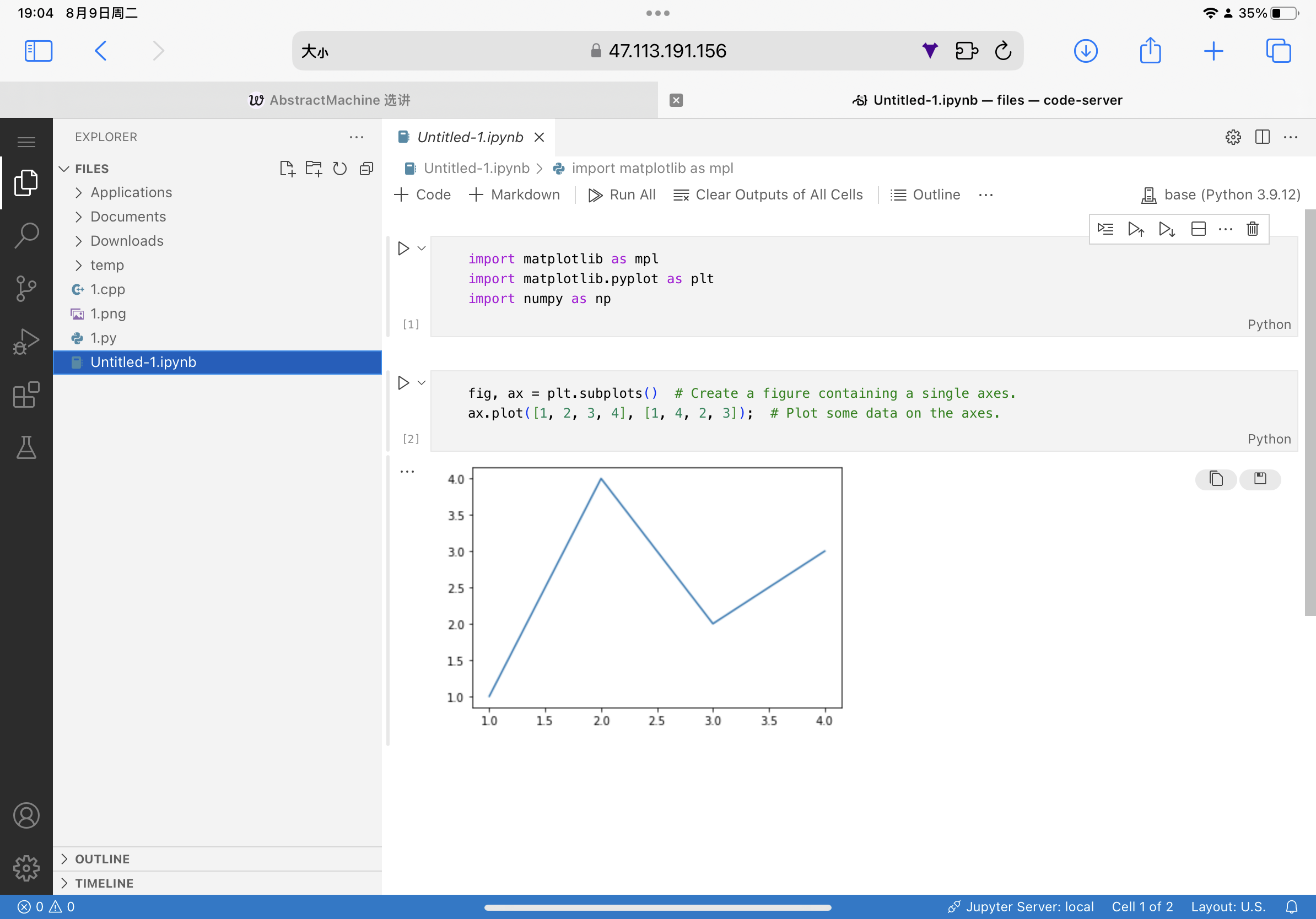Execute above cells icon

[1136, 229]
